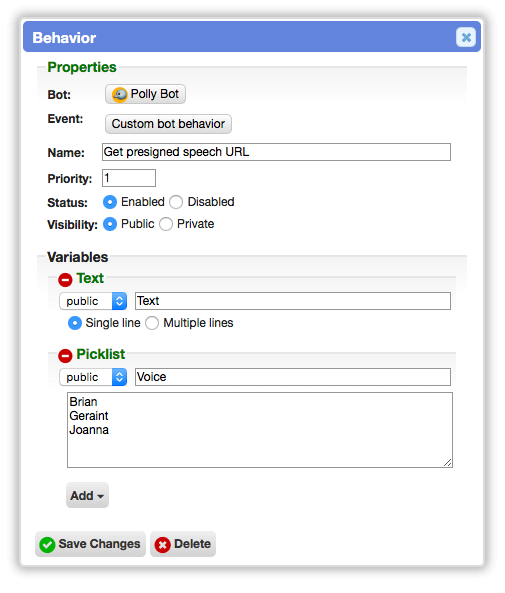Click the Polly Bot avatar icon

120,94
